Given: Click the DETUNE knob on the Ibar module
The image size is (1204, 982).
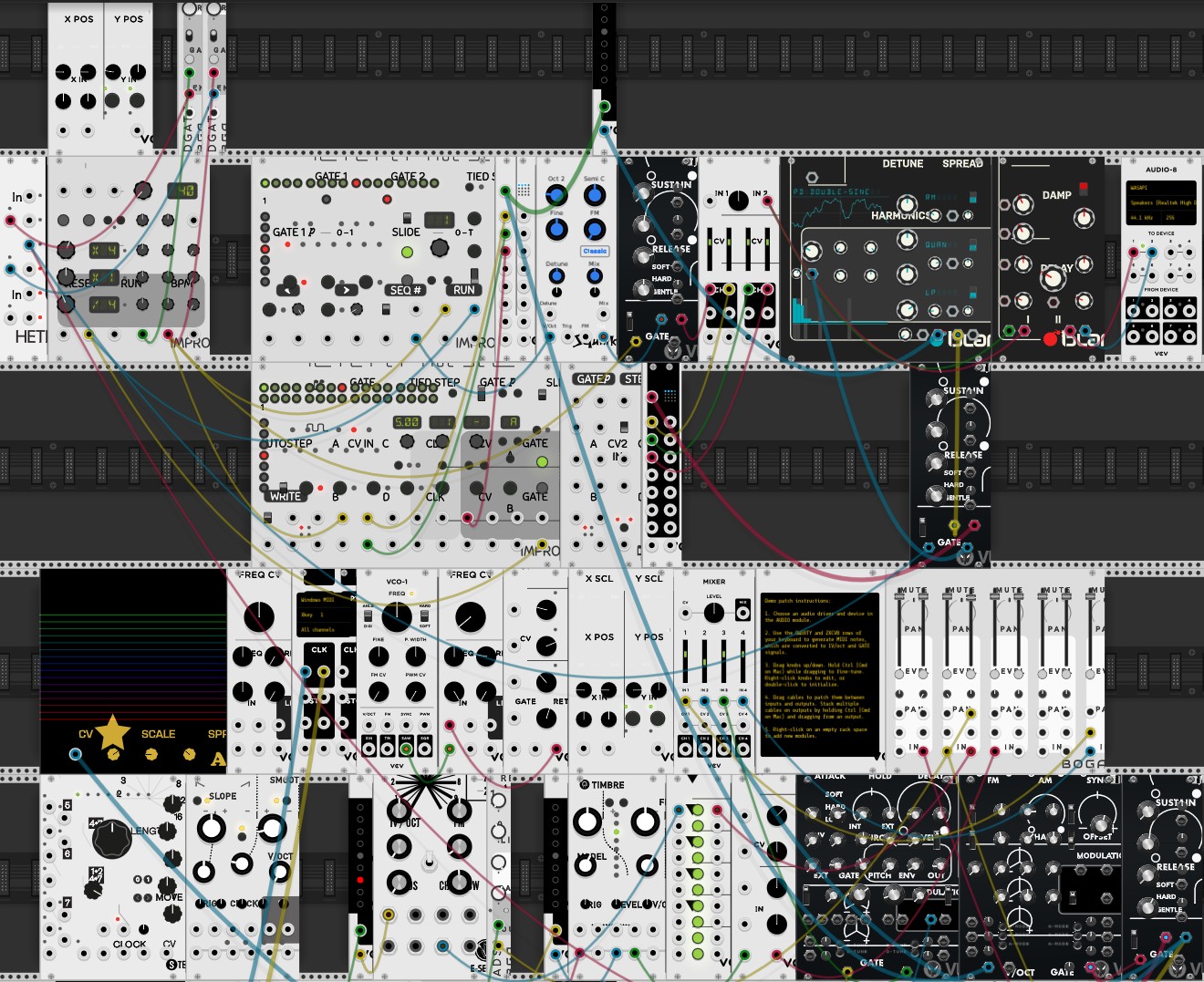Looking at the screenshot, I should pos(906,204).
